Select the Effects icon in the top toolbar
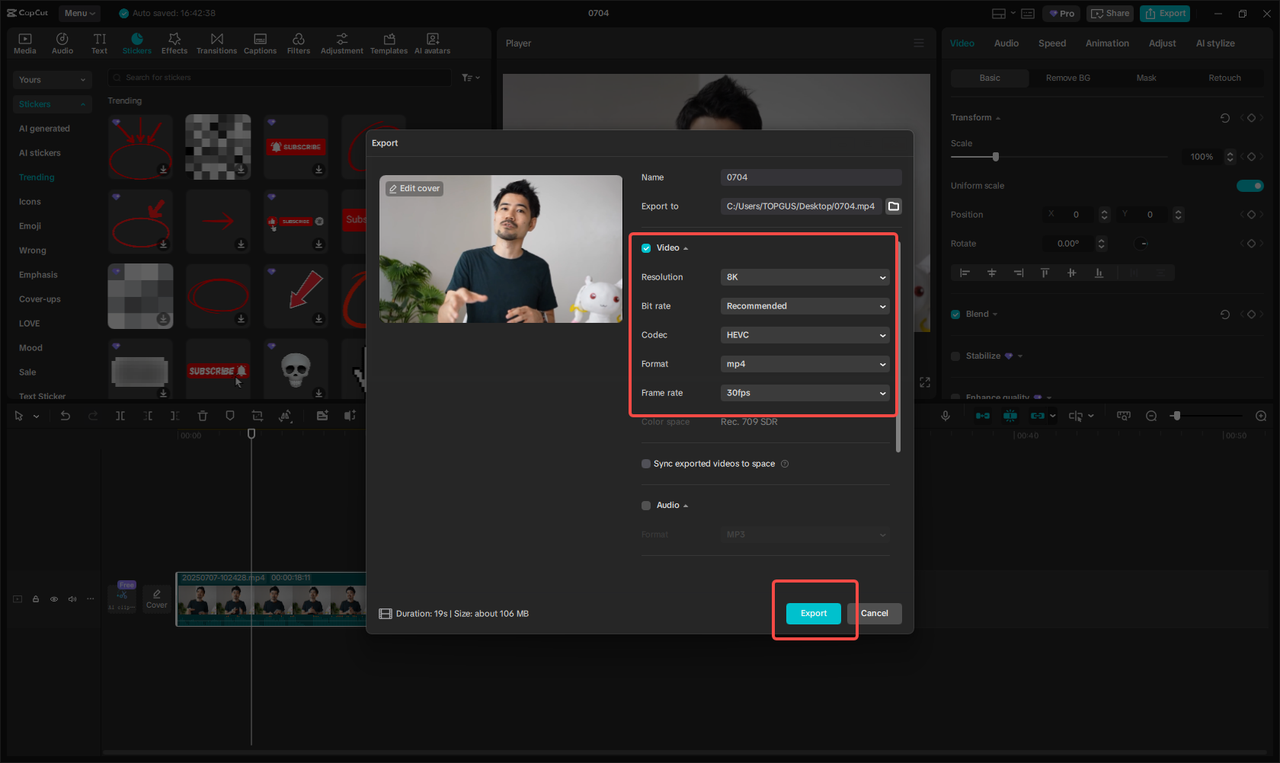The image size is (1280, 763). 174,42
